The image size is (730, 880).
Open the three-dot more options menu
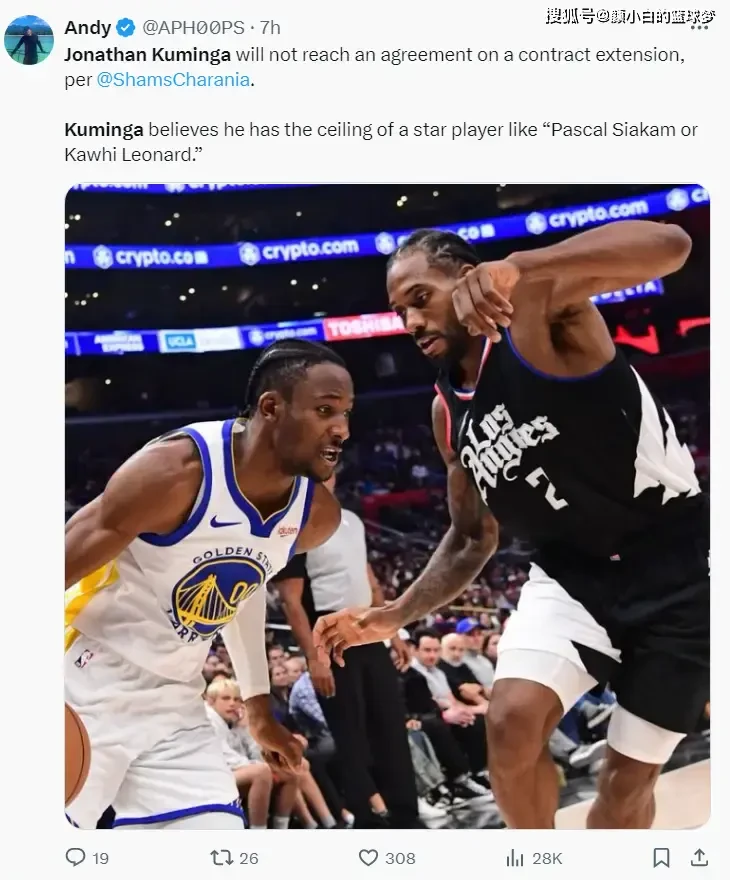699,27
